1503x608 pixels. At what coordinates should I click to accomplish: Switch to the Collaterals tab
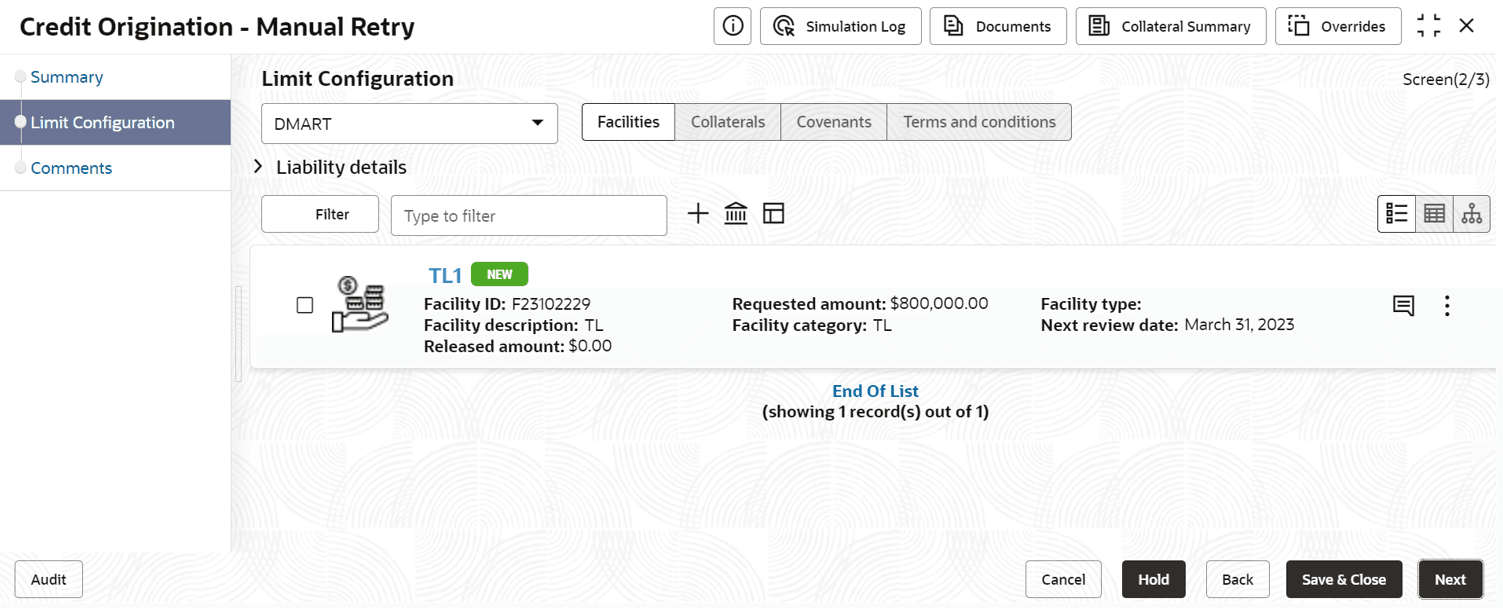point(728,122)
